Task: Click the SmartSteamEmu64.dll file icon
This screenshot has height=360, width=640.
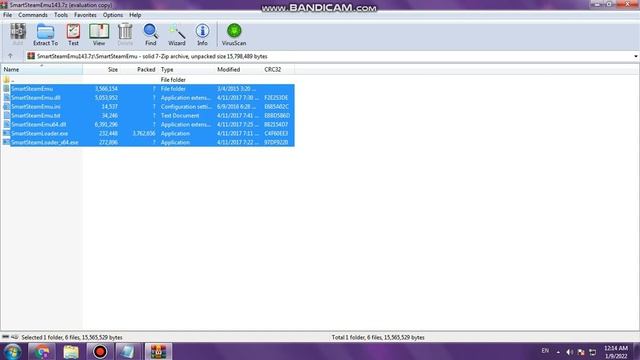Action: 6,124
